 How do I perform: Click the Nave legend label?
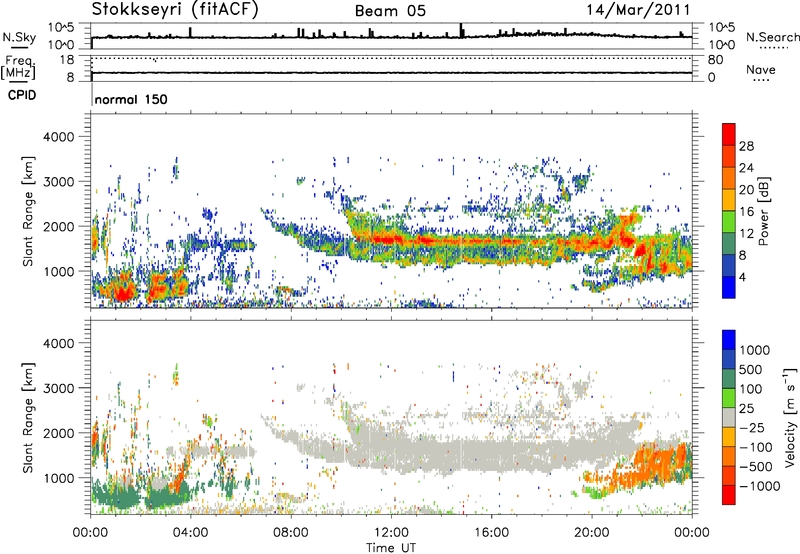[760, 70]
